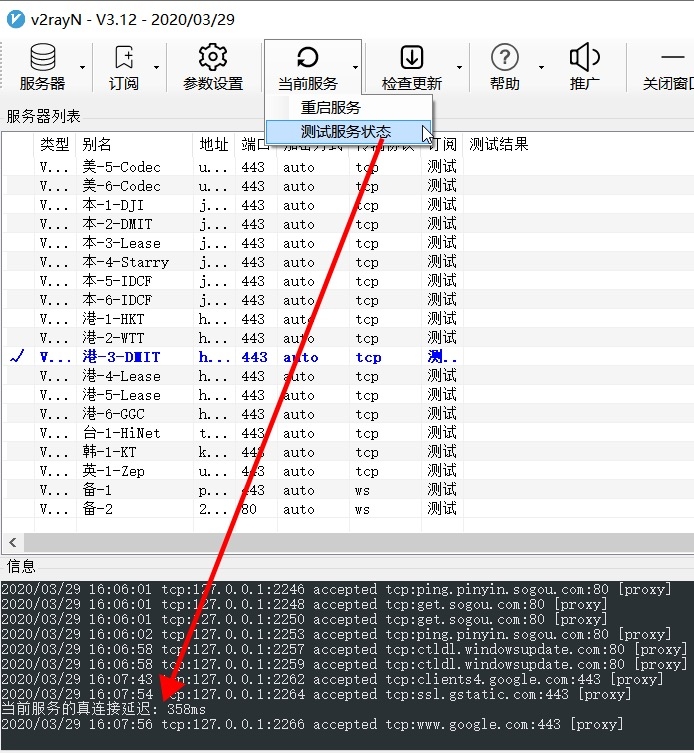The image size is (694, 753).
Task: Click the server list horizontal scrollbar
Action: point(340,541)
